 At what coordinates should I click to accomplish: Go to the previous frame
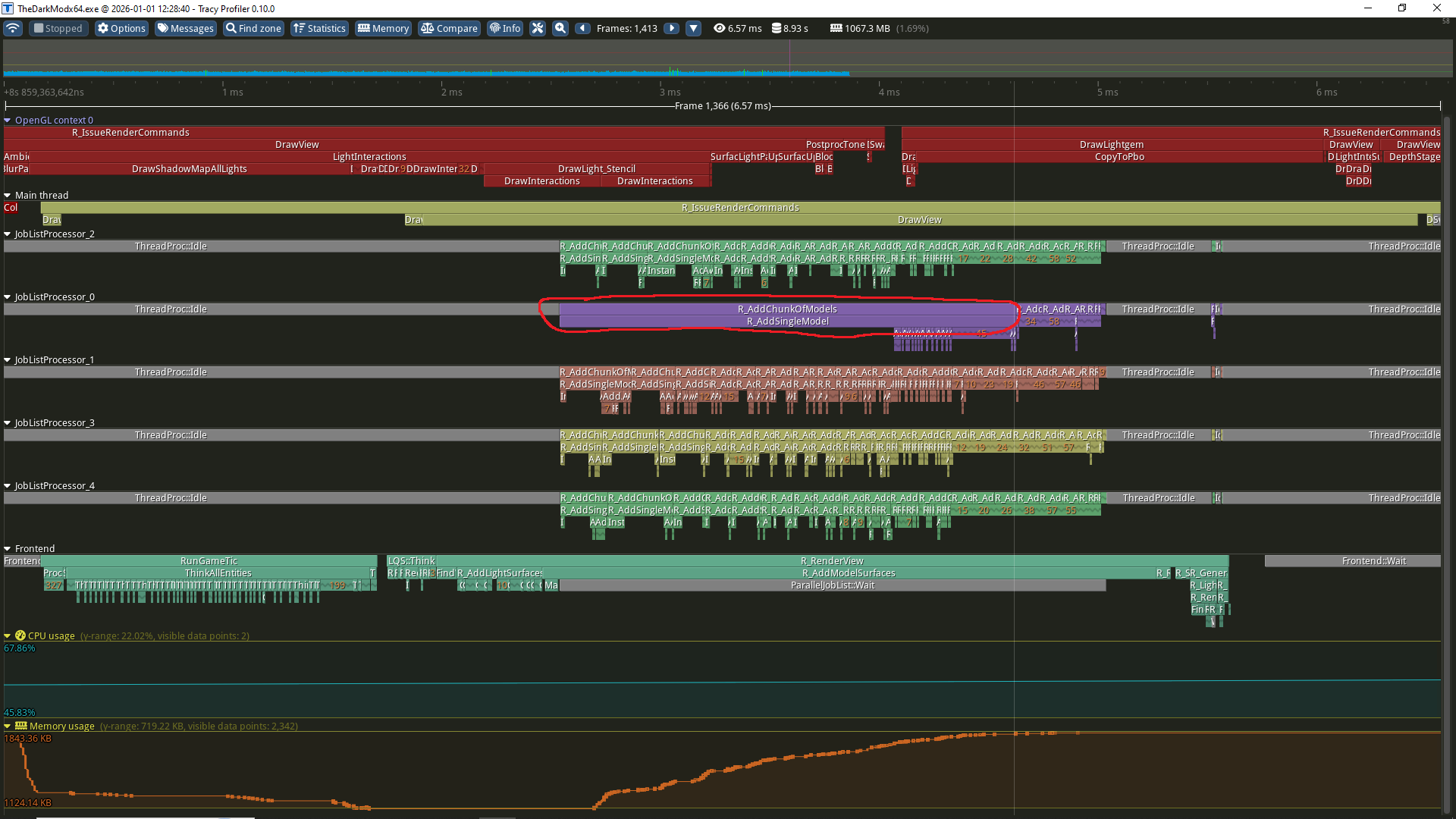(582, 28)
